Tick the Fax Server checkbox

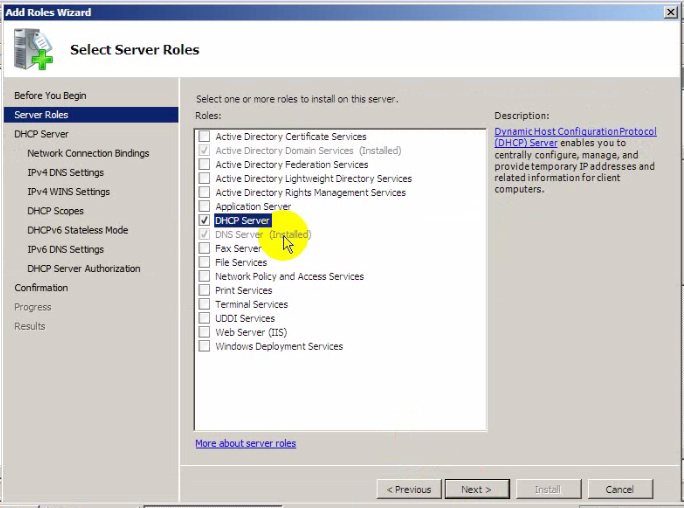204,248
